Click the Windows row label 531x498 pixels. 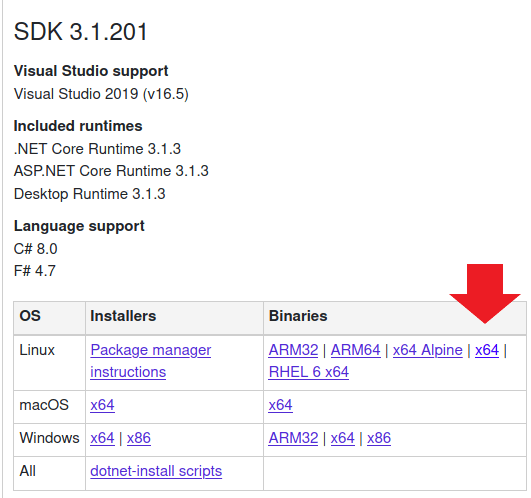[x=49, y=438]
